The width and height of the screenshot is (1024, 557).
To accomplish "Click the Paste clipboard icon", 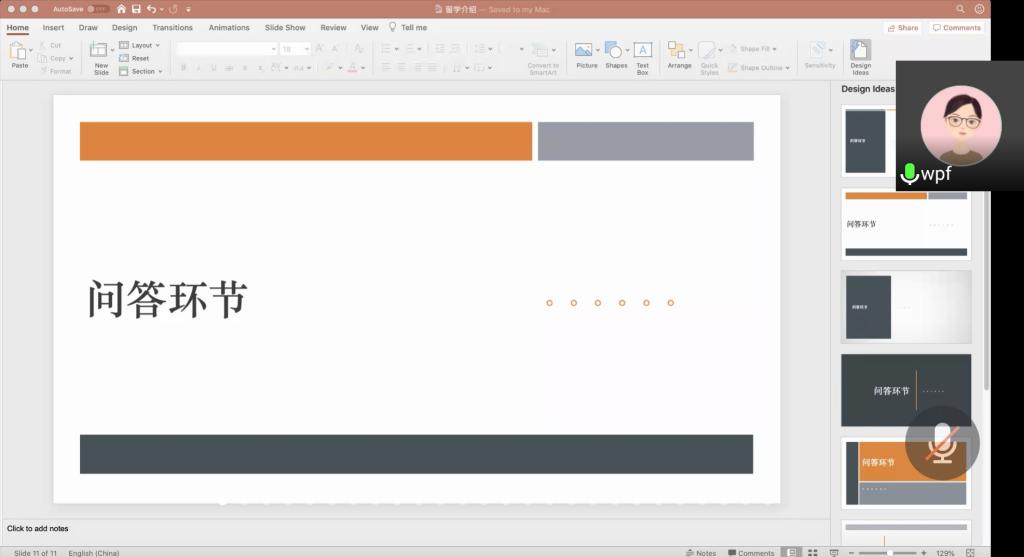I will coord(19,52).
